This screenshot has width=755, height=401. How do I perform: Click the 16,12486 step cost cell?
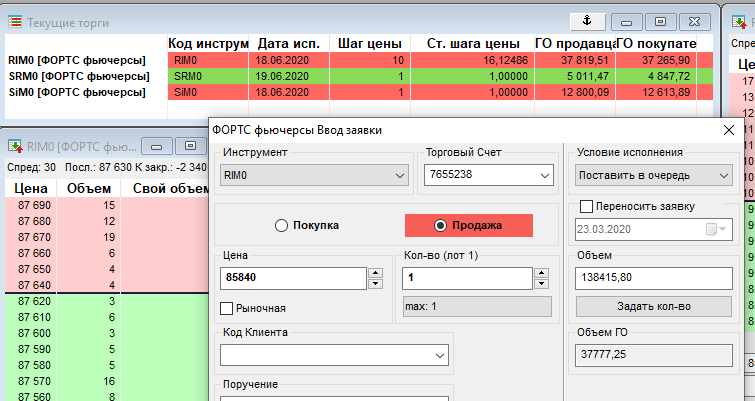pos(472,61)
